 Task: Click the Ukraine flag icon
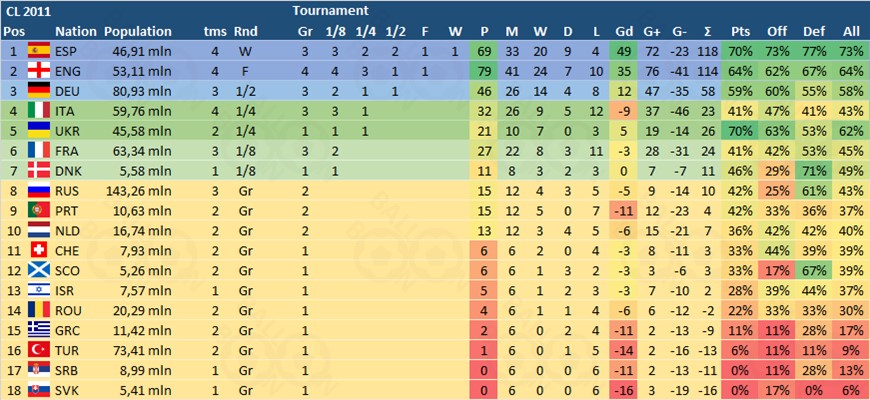coord(38,132)
